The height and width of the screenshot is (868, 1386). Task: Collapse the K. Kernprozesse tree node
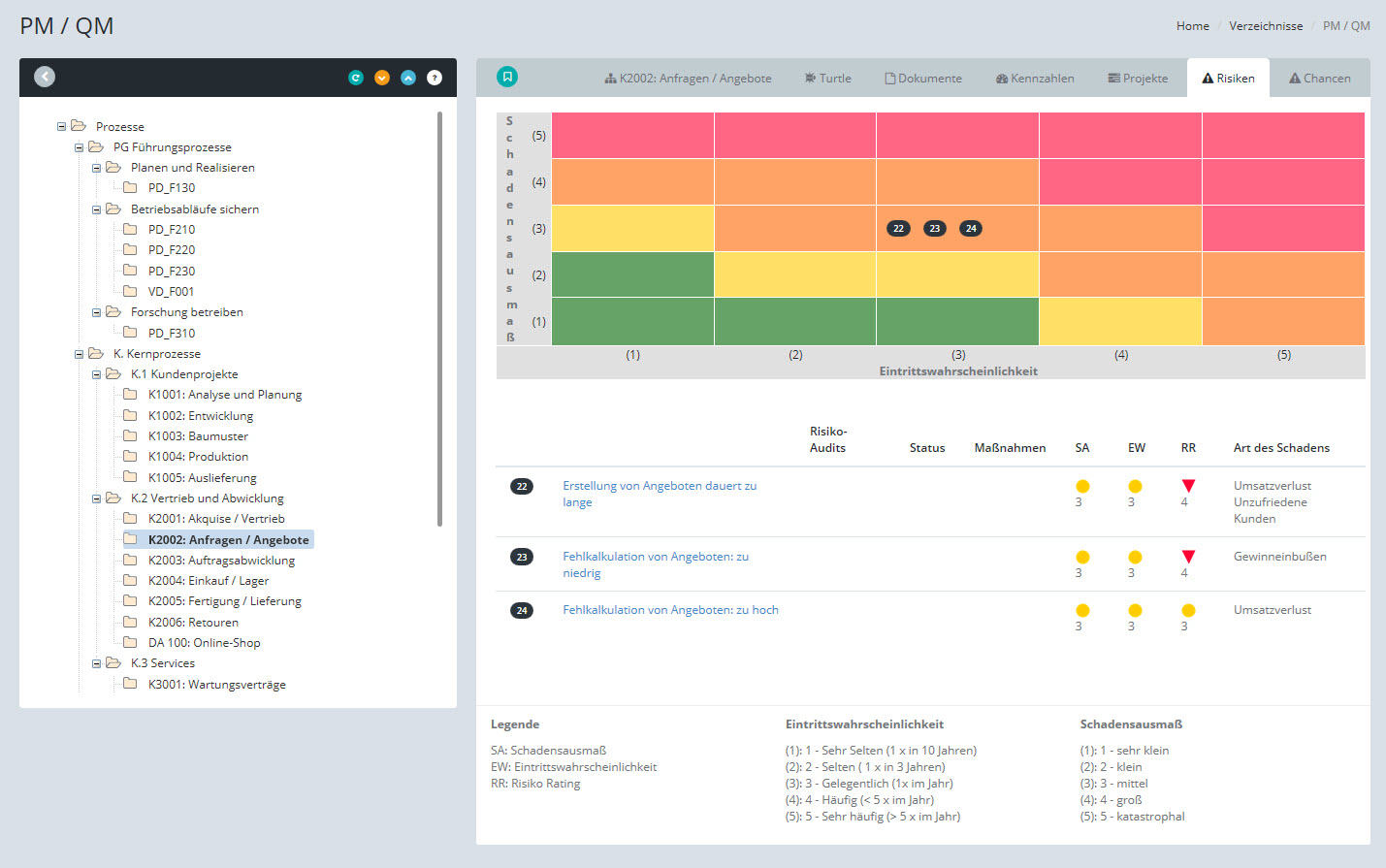coord(80,354)
